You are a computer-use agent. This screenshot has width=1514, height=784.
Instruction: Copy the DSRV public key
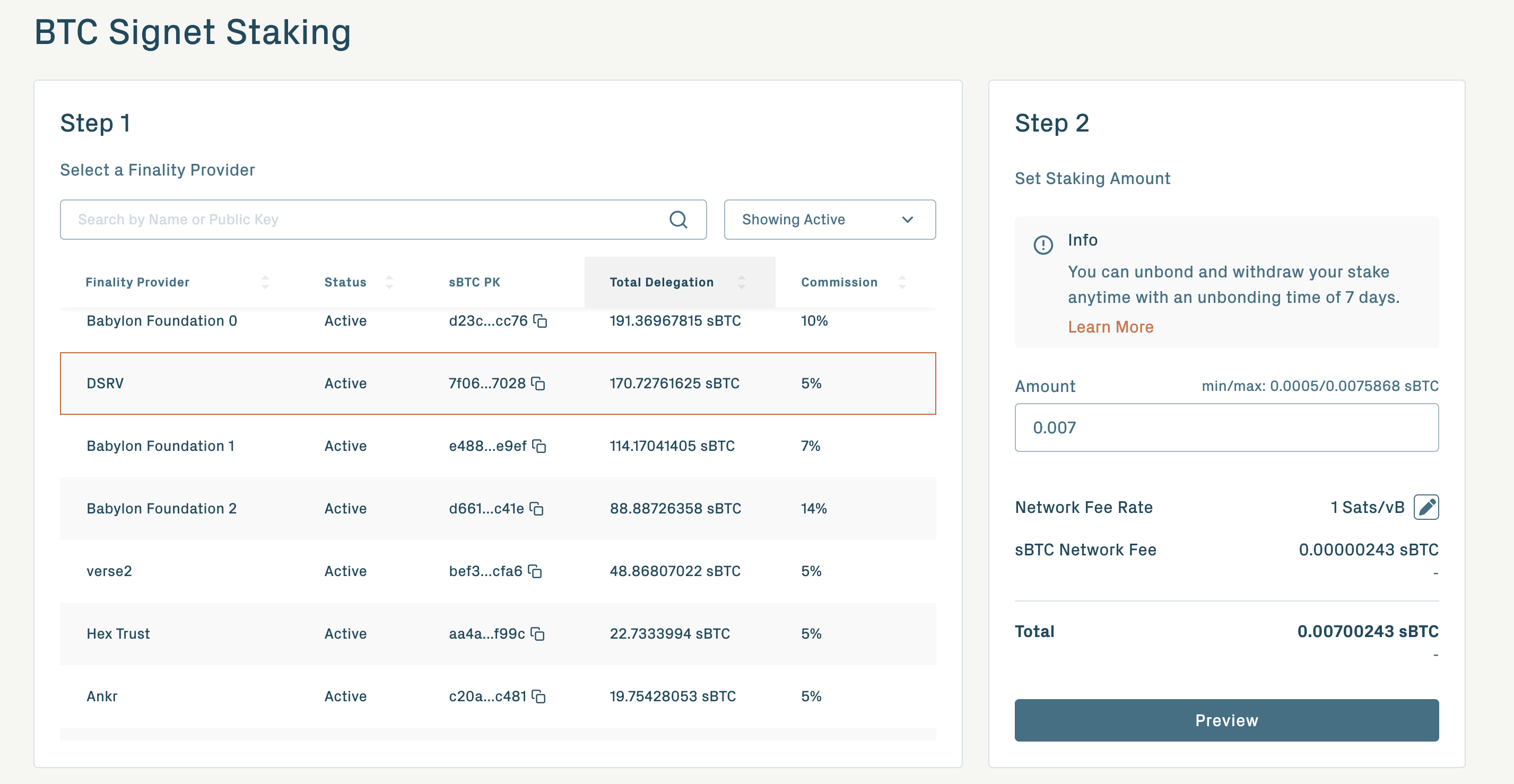[x=538, y=384]
